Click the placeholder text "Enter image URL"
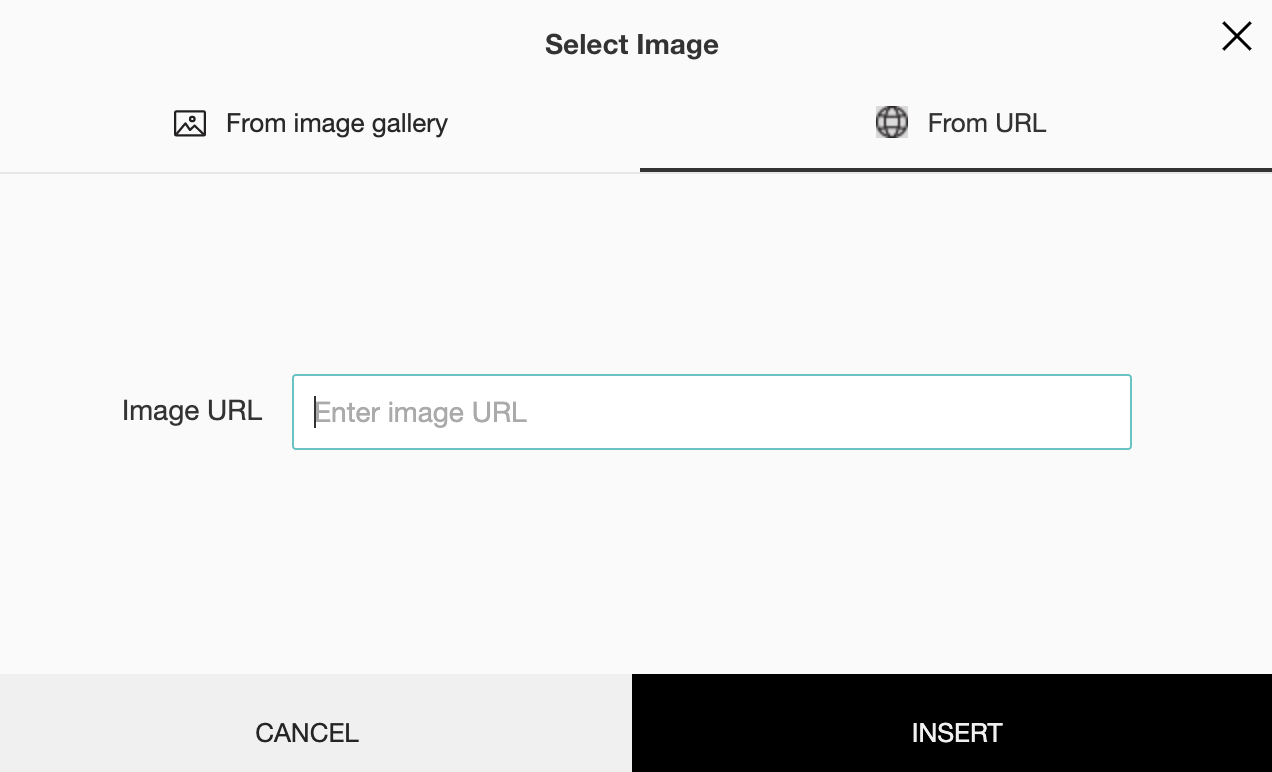 tap(421, 412)
